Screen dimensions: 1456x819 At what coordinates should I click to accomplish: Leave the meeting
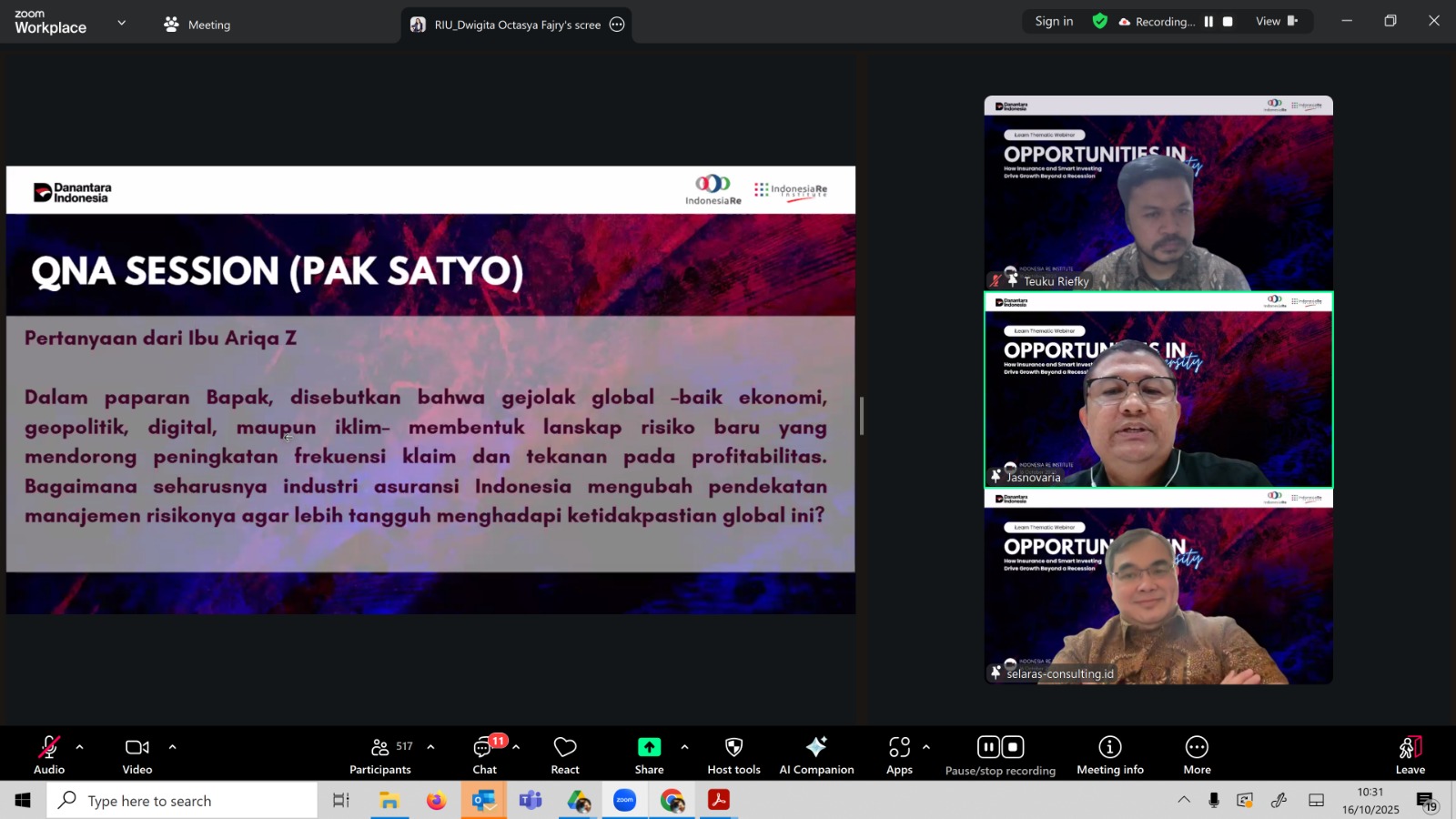tap(1410, 755)
